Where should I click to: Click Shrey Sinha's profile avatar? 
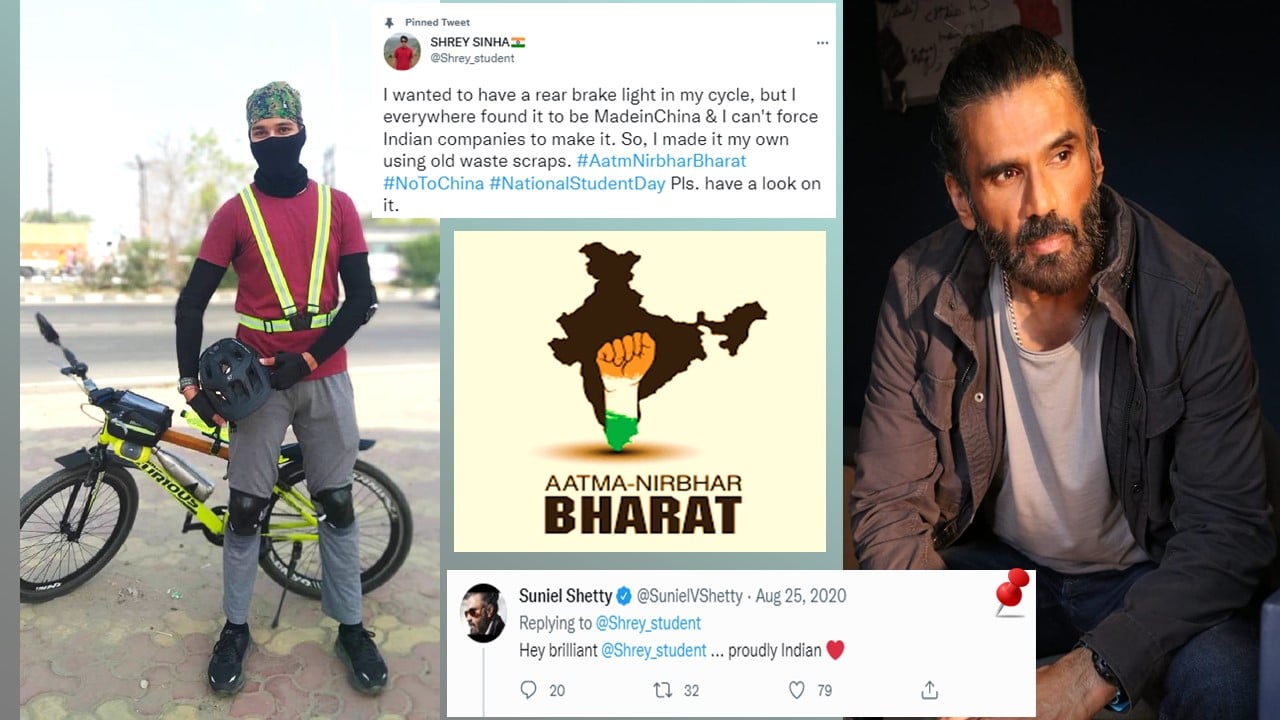[402, 51]
